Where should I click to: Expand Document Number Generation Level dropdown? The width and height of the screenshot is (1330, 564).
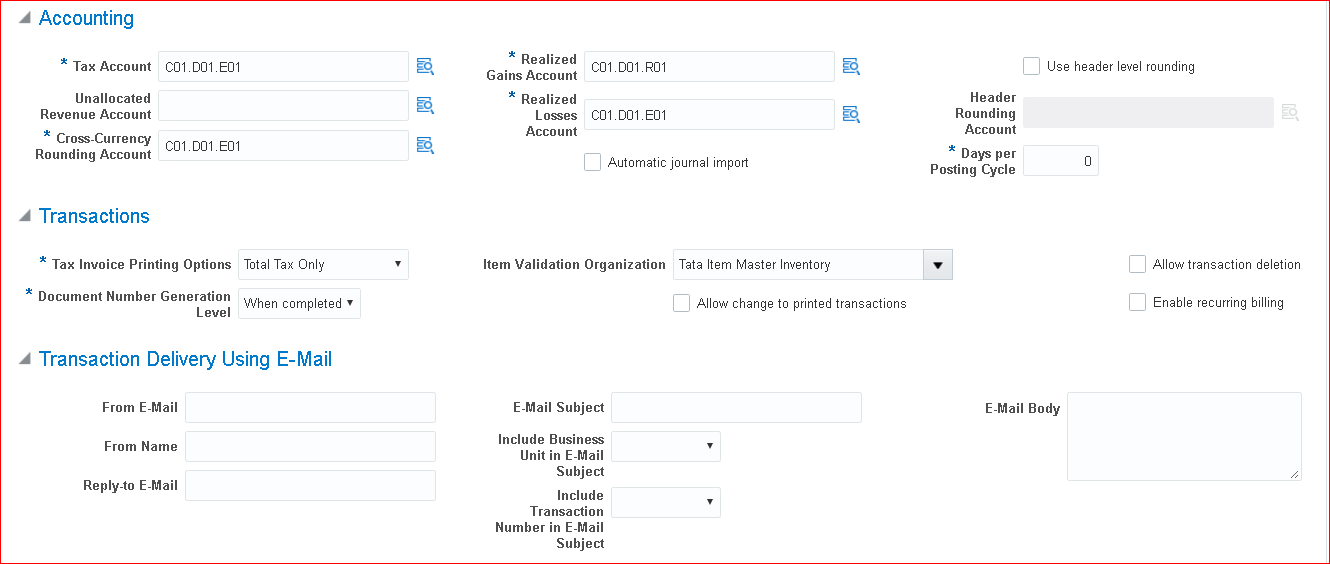pos(299,303)
